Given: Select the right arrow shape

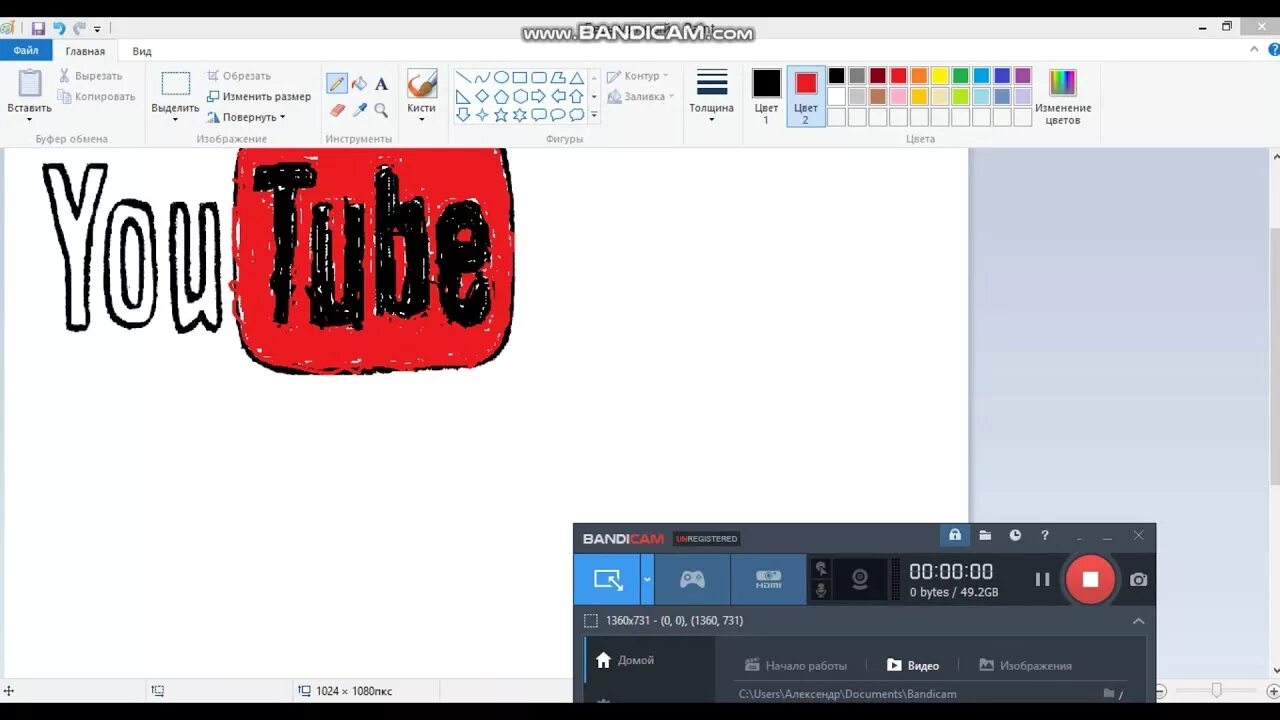Looking at the screenshot, I should point(539,96).
